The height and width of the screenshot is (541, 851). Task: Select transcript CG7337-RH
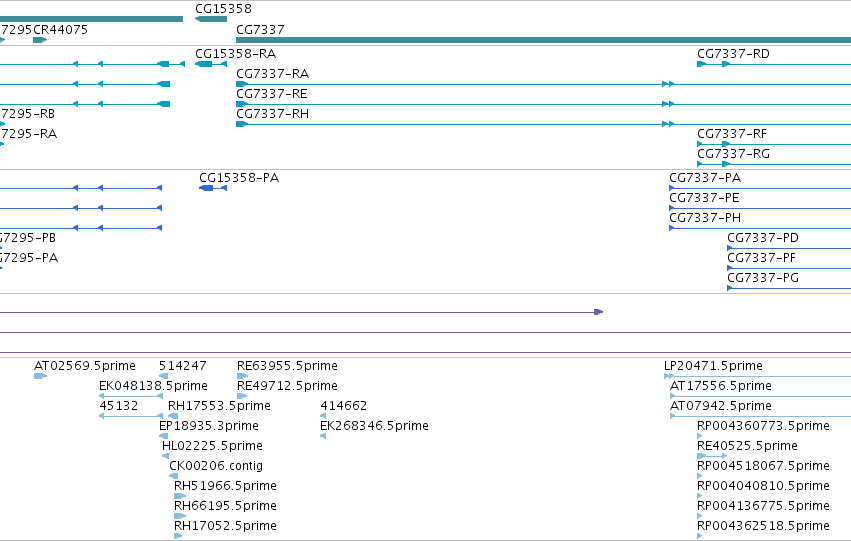click(x=272, y=114)
